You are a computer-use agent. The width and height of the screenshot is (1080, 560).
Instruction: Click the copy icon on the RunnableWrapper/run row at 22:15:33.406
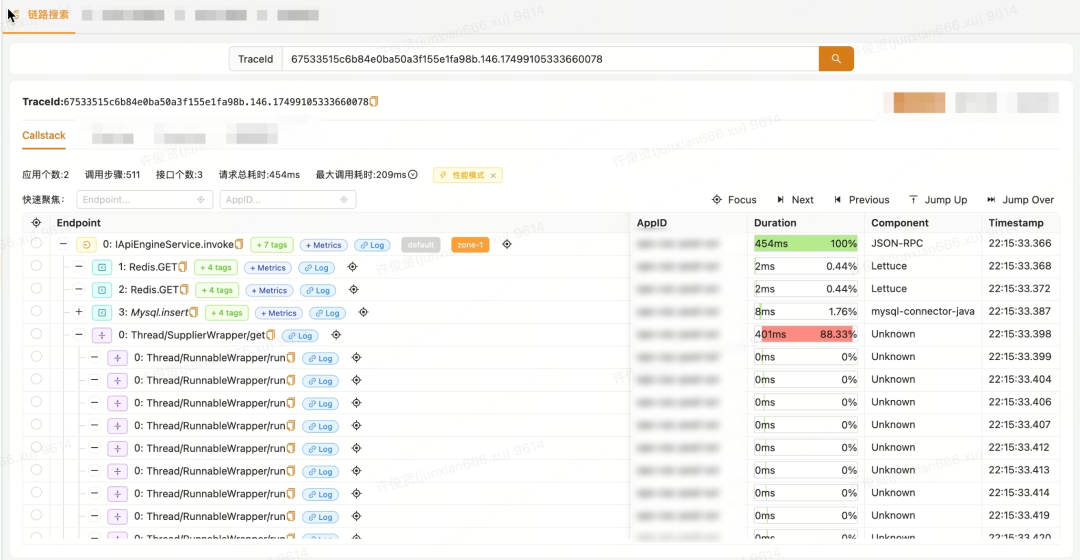click(291, 403)
